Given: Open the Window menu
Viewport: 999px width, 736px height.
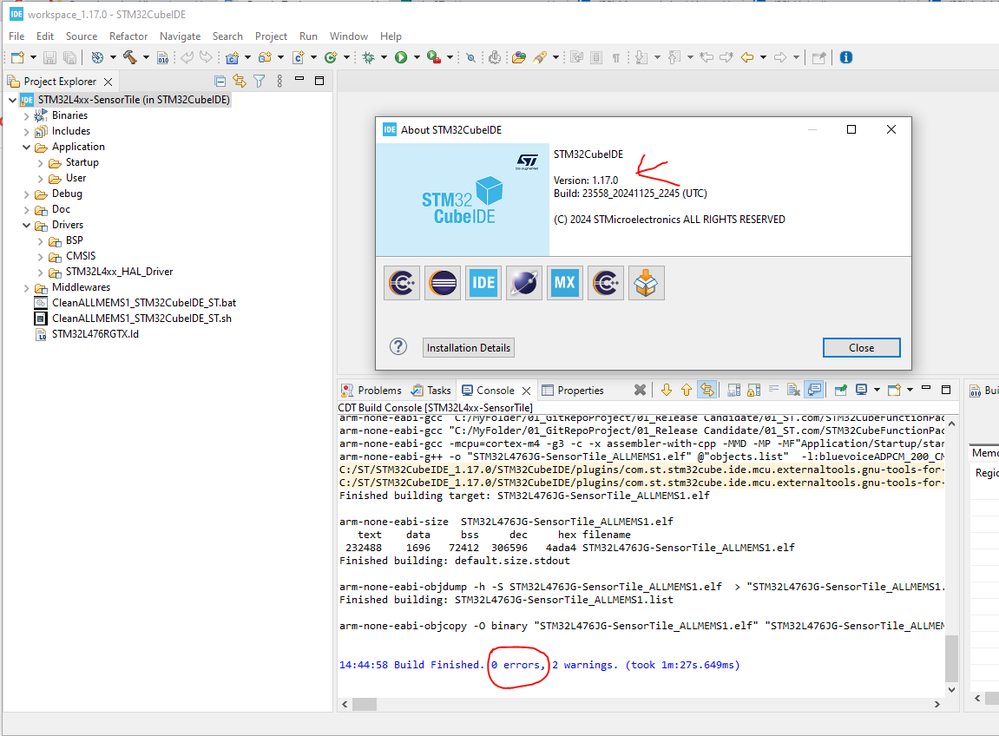Looking at the screenshot, I should click(349, 36).
